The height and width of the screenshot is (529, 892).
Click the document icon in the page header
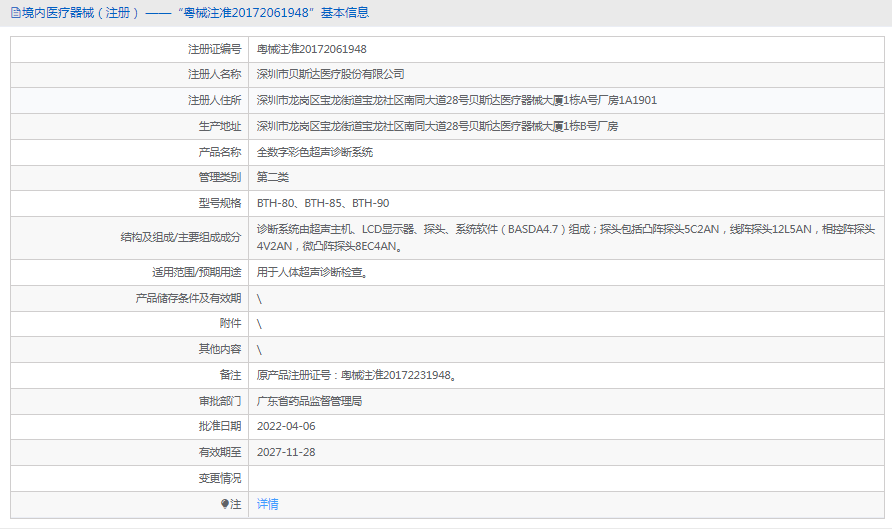click(x=15, y=13)
